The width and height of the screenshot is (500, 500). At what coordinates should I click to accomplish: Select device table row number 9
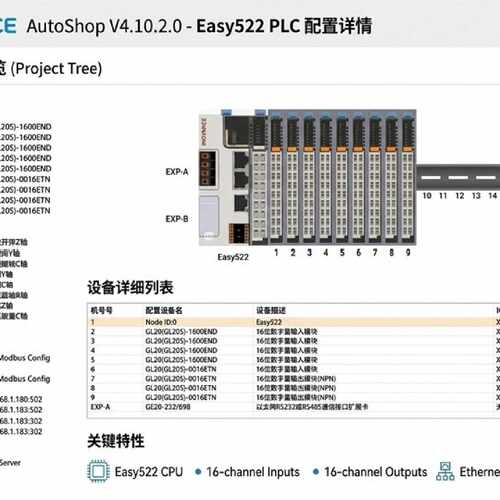pyautogui.click(x=293, y=397)
